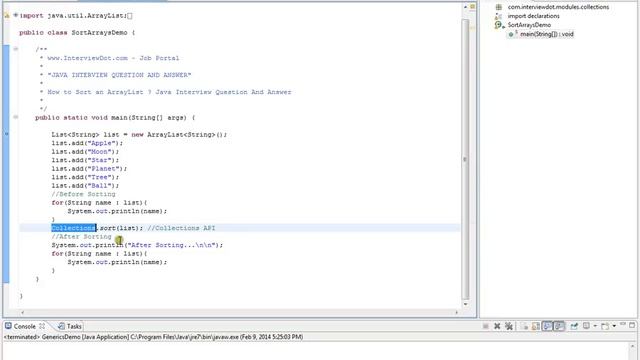This screenshot has height=360, width=640.
Task: Click the Pin Console icon
Action: point(574,326)
